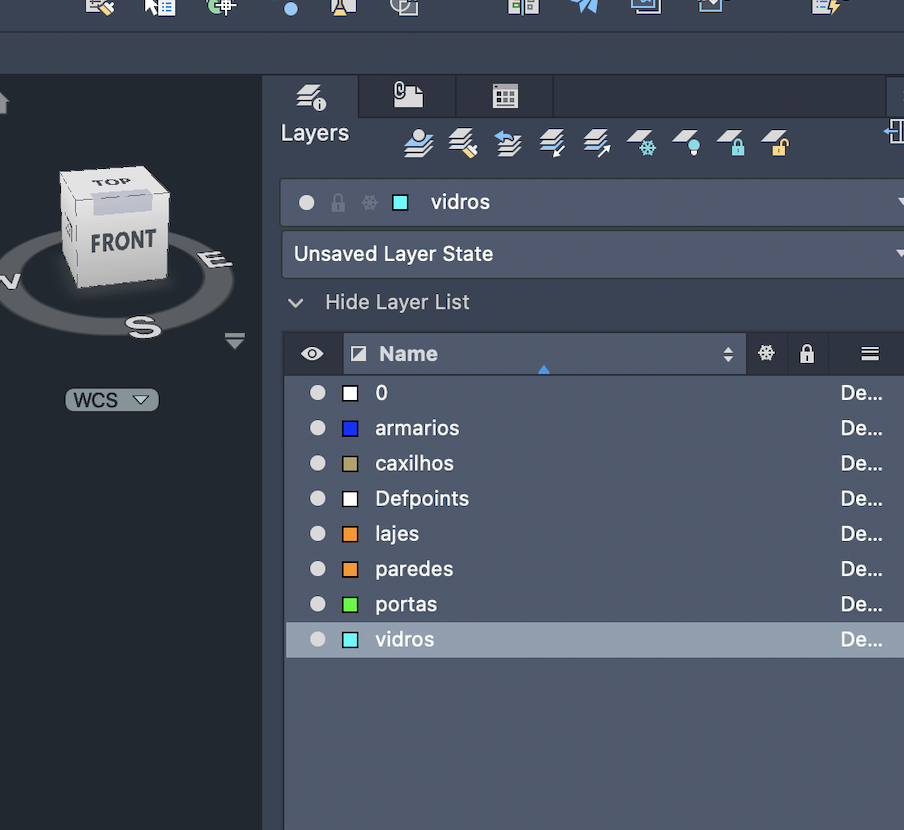Click the Layer Off lightbulb icon

[686, 143]
